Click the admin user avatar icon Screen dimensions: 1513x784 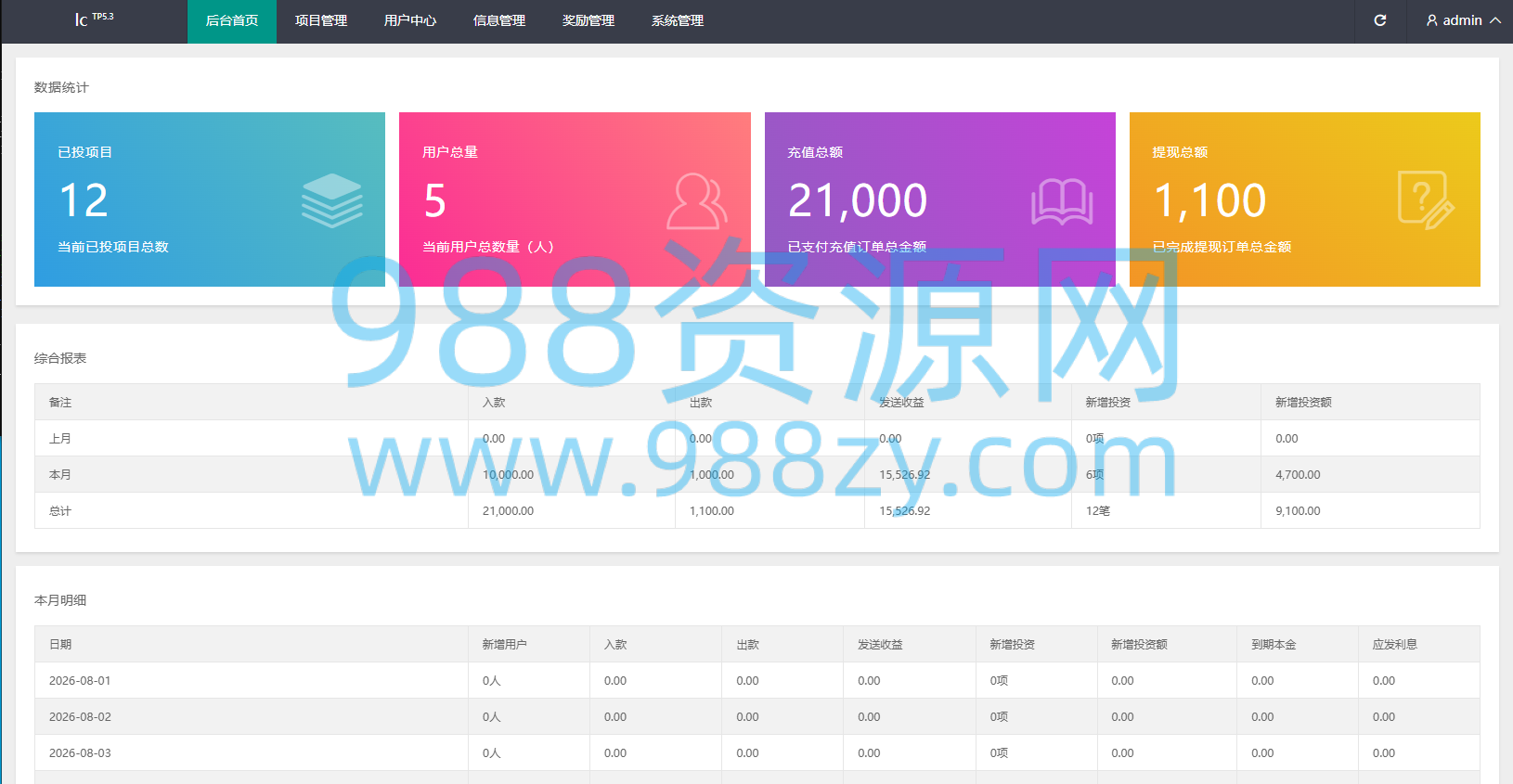pos(1432,20)
